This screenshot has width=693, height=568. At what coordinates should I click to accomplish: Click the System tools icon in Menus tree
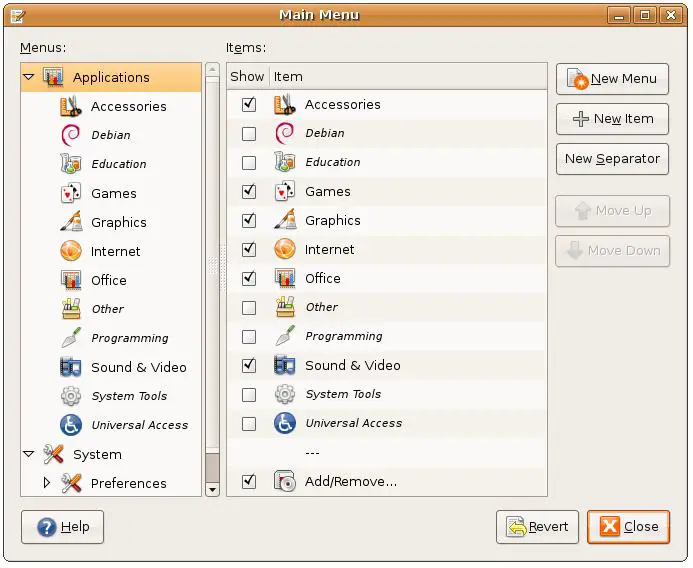[x=53, y=454]
